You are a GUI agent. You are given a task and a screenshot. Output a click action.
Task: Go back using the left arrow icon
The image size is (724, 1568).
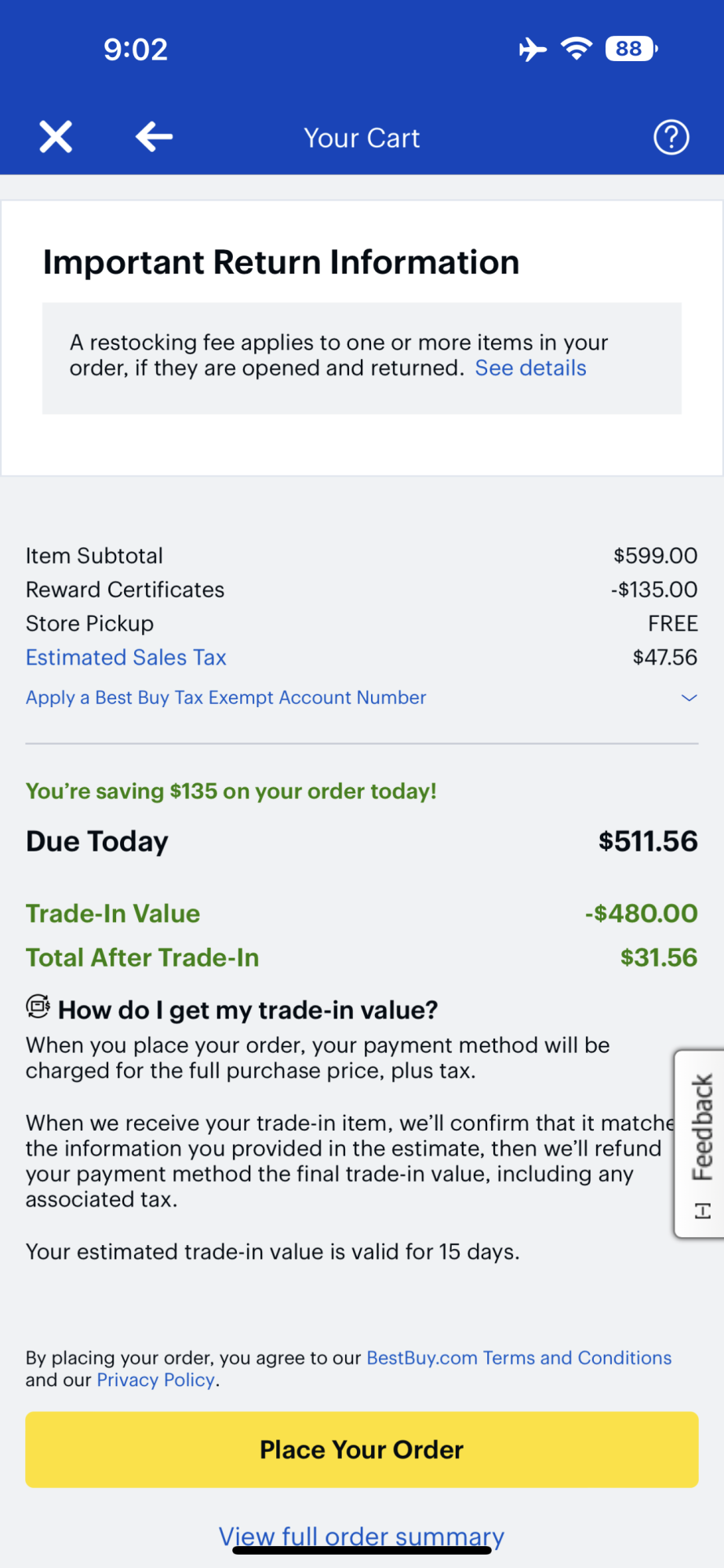[x=154, y=137]
